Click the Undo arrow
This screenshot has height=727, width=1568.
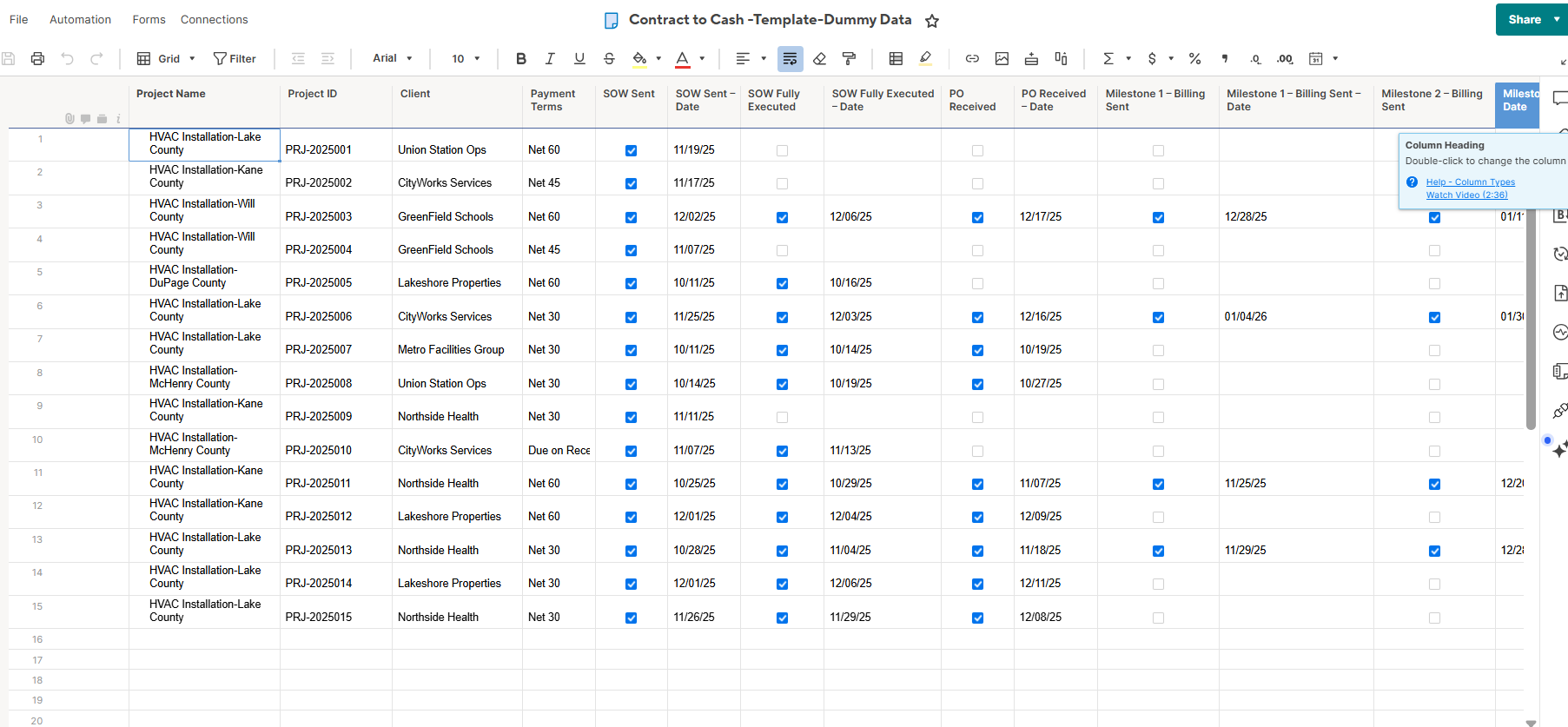pyautogui.click(x=67, y=58)
